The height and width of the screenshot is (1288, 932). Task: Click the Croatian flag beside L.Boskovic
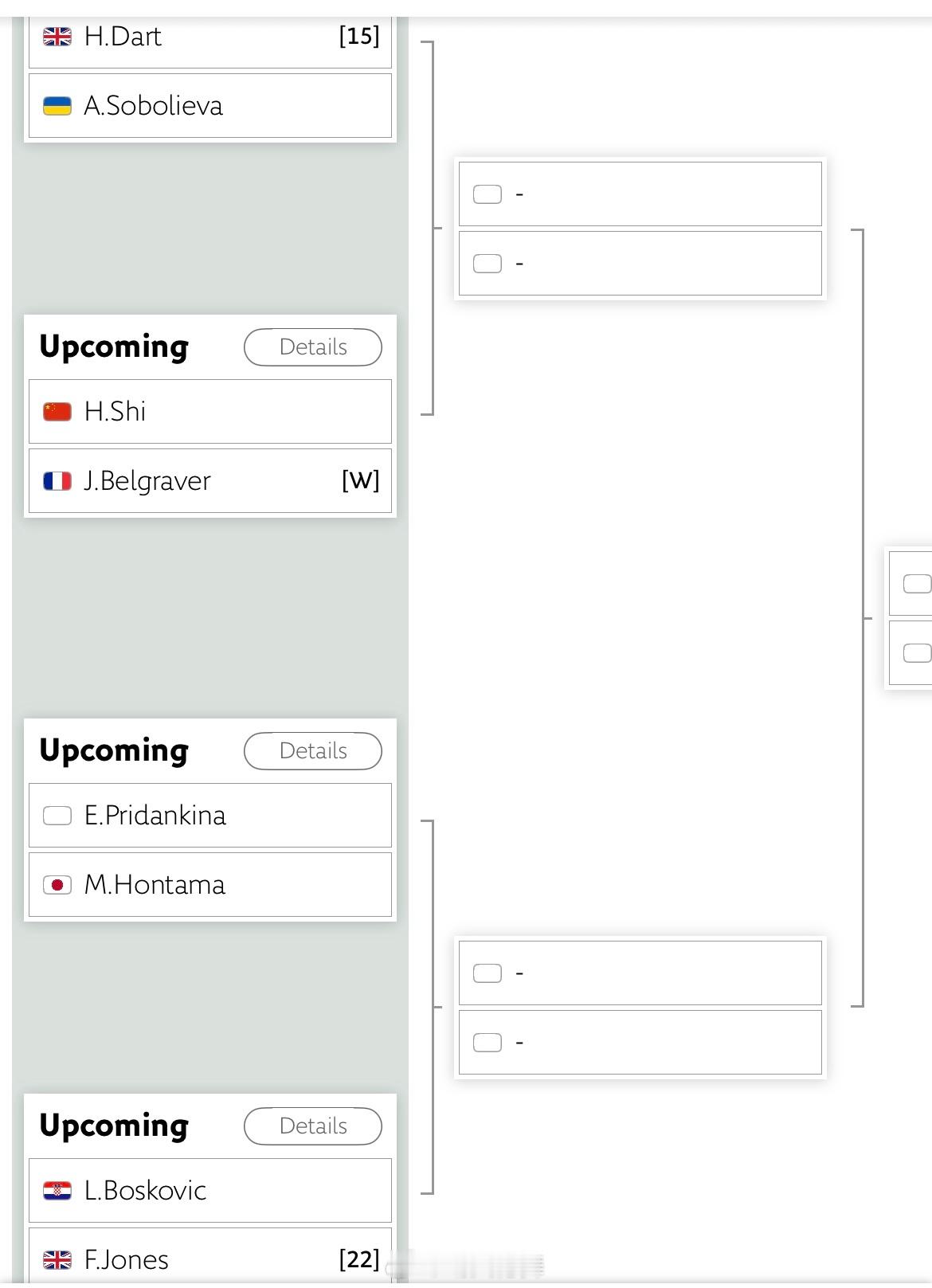57,1191
